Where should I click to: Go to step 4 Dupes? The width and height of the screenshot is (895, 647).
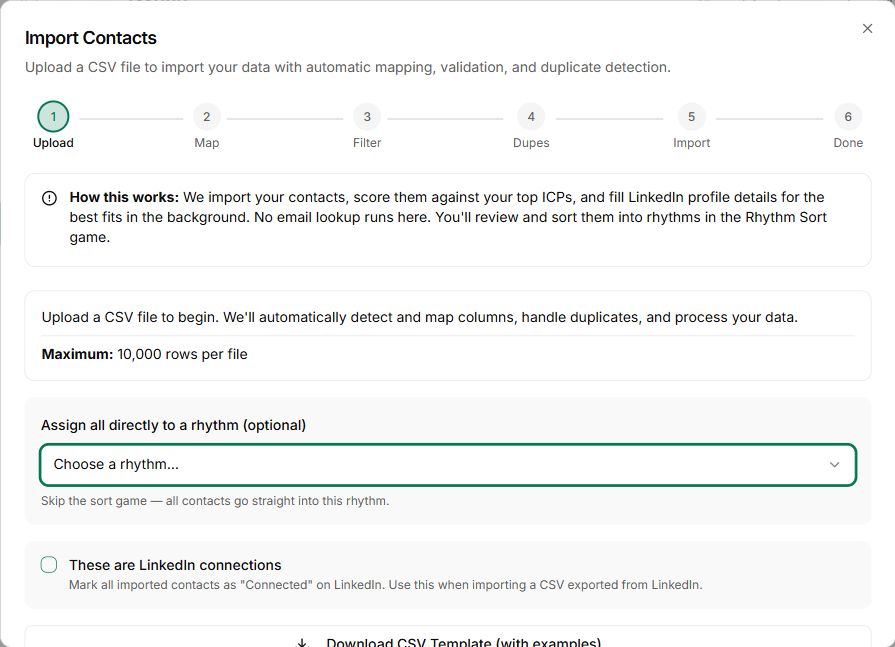coord(531,117)
